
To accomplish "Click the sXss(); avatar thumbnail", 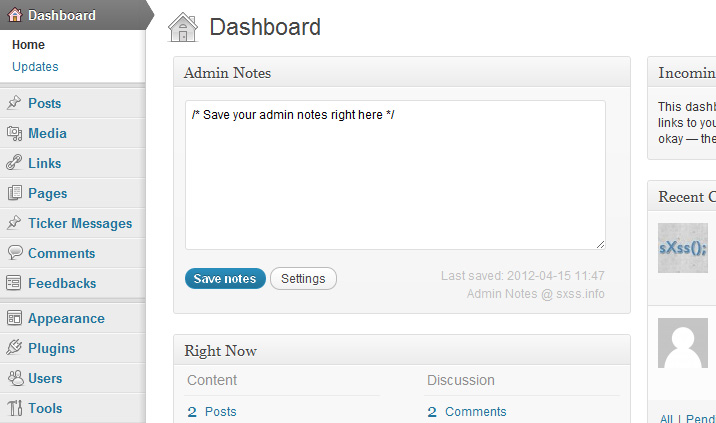I will coord(683,248).
